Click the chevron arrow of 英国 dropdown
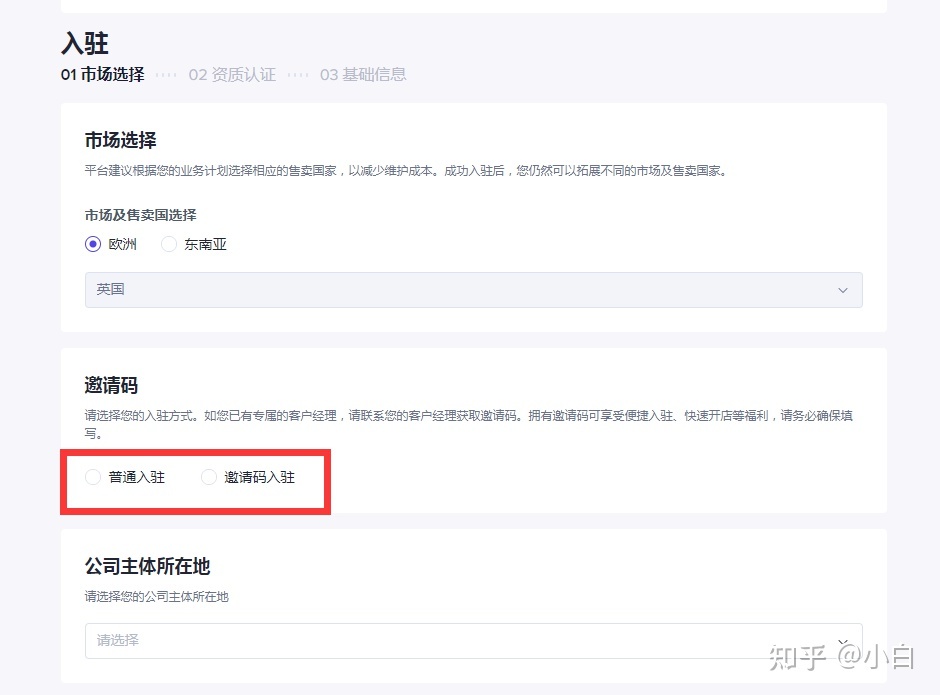The width and height of the screenshot is (940, 695). point(843,290)
